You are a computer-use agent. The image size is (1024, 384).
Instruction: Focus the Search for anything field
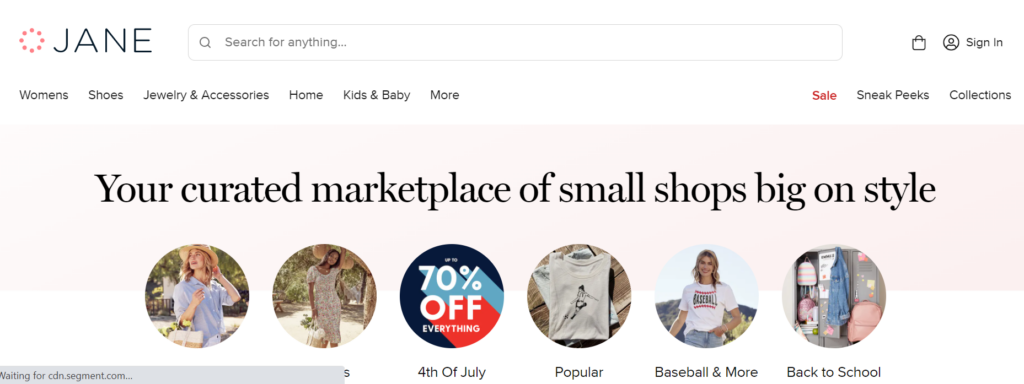point(515,42)
